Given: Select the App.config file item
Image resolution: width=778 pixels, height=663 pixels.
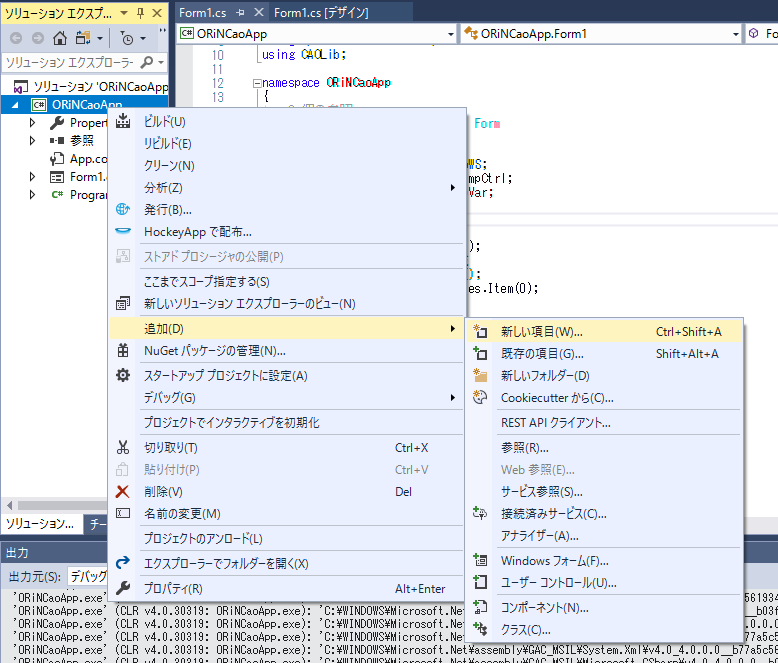Looking at the screenshot, I should pyautogui.click(x=78, y=159).
